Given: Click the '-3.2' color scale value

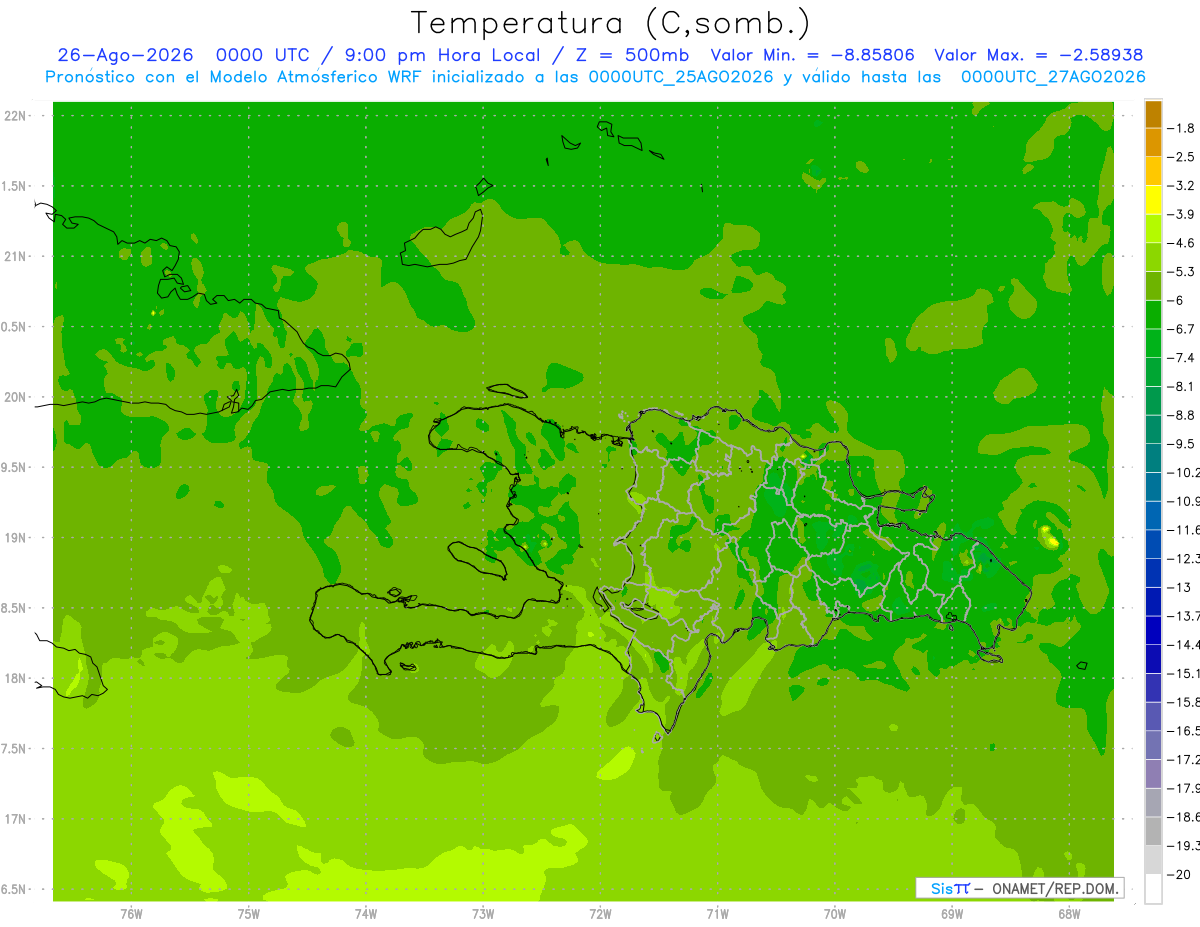Looking at the screenshot, I should (1181, 186).
